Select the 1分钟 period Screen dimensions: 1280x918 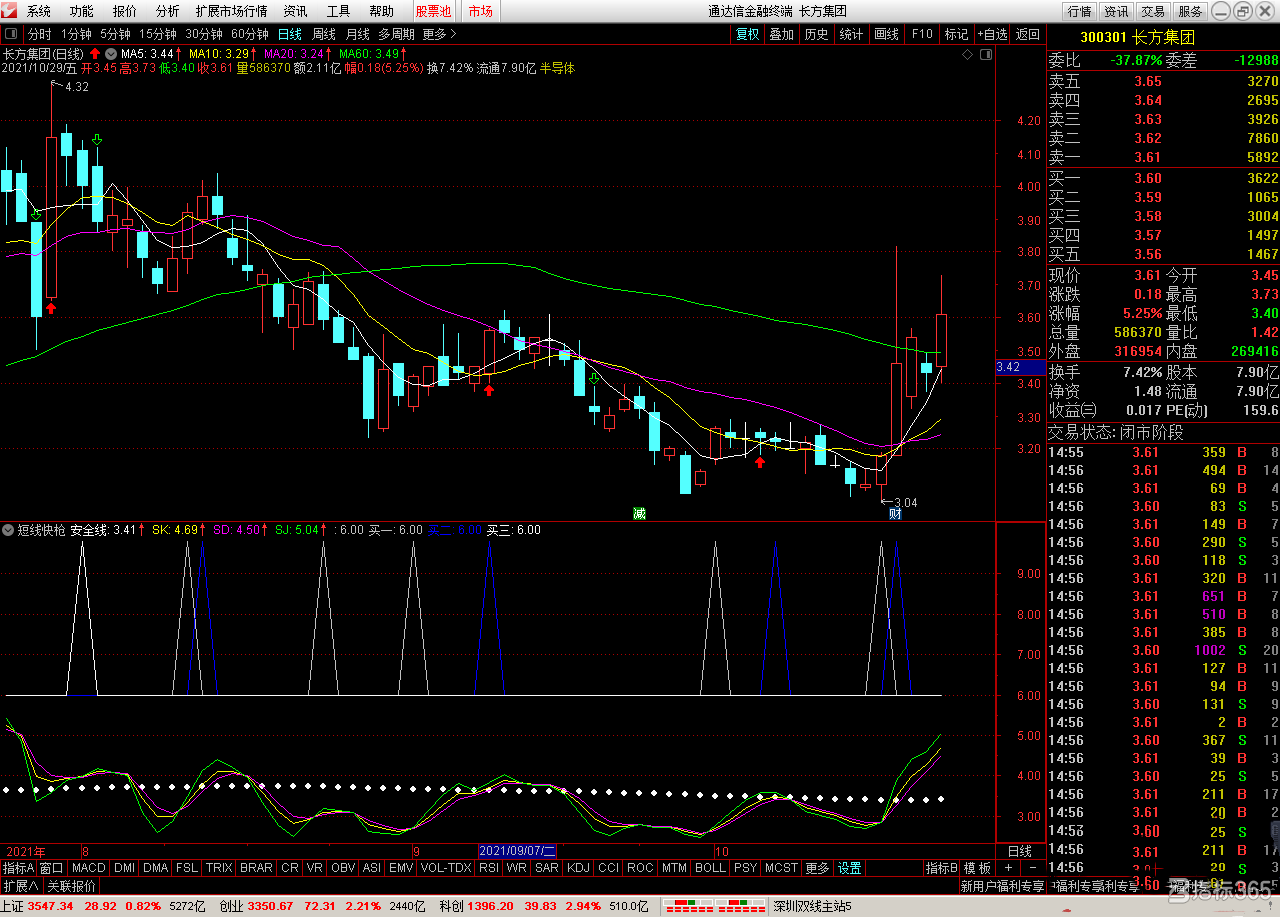(77, 34)
